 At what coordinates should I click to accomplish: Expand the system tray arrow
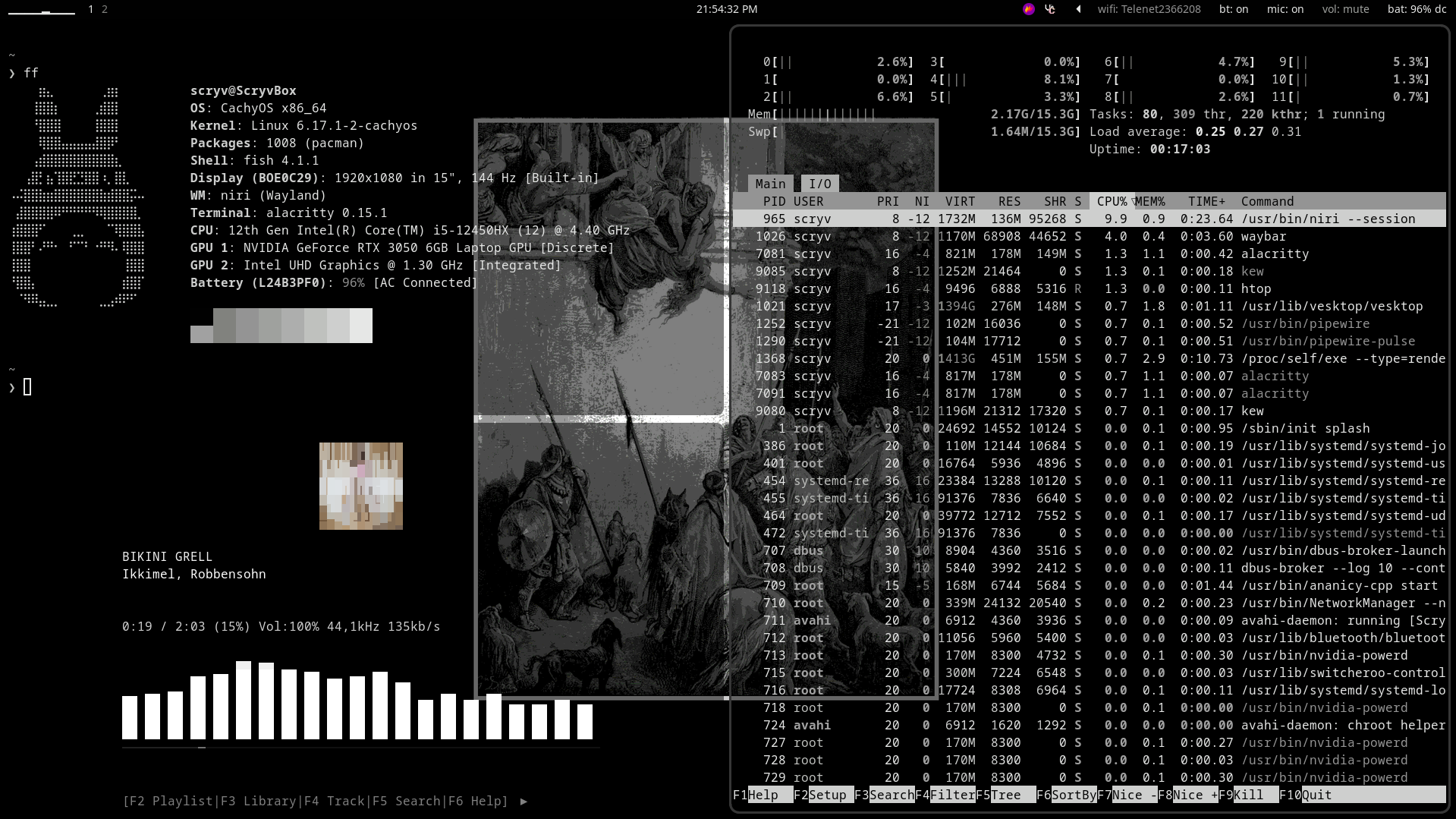coord(1078,9)
